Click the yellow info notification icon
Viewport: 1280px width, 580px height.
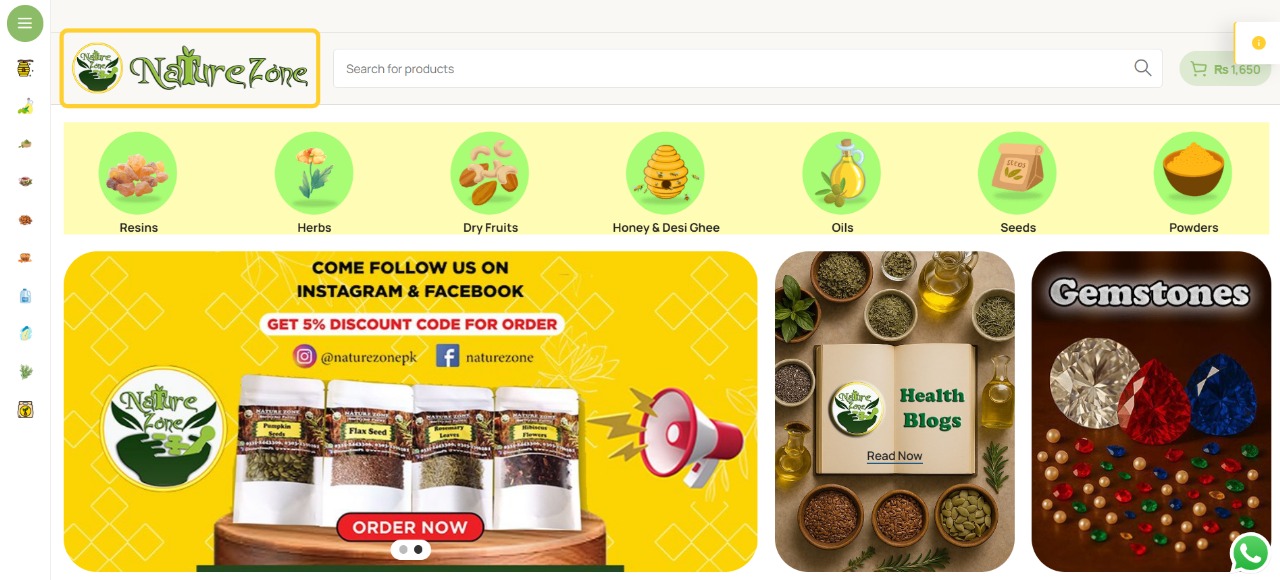coord(1259,43)
